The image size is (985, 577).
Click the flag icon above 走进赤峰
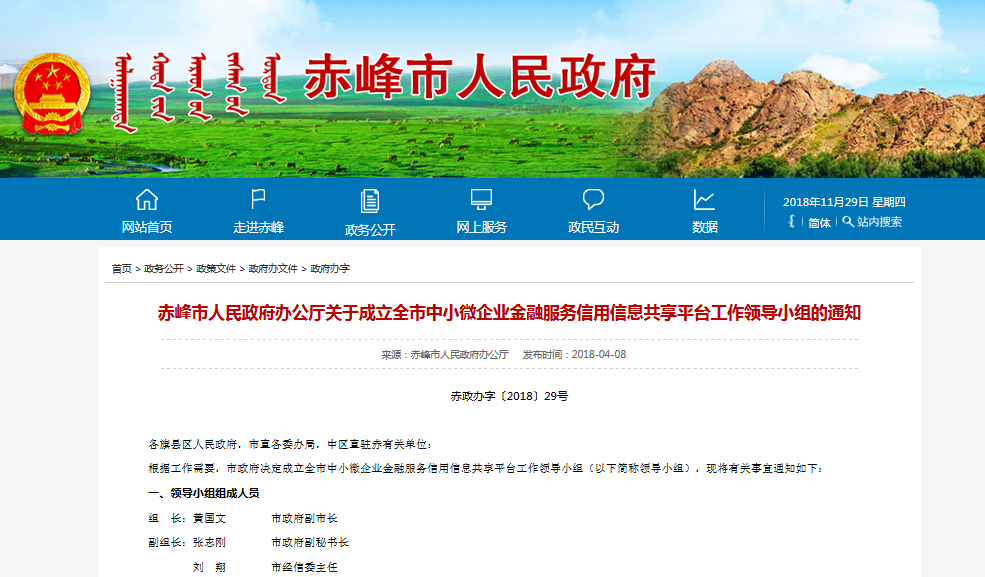[x=258, y=199]
